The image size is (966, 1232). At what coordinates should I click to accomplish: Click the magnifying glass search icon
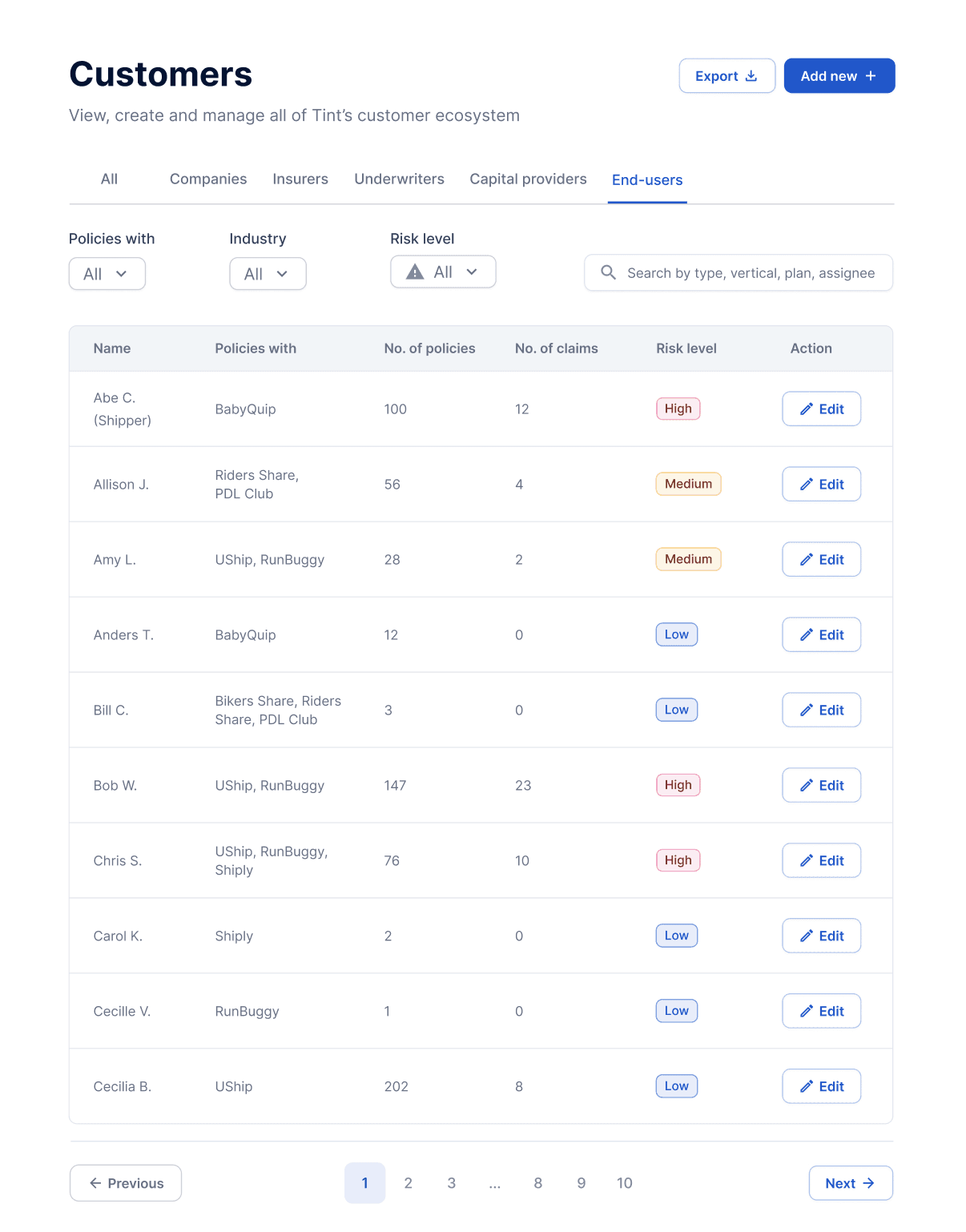609,272
